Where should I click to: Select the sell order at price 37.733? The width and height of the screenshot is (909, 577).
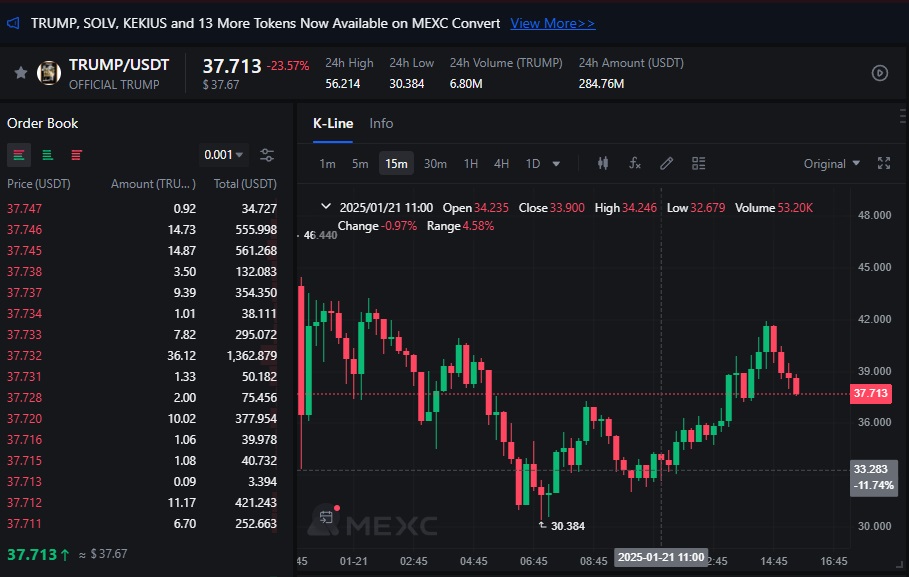(141, 335)
